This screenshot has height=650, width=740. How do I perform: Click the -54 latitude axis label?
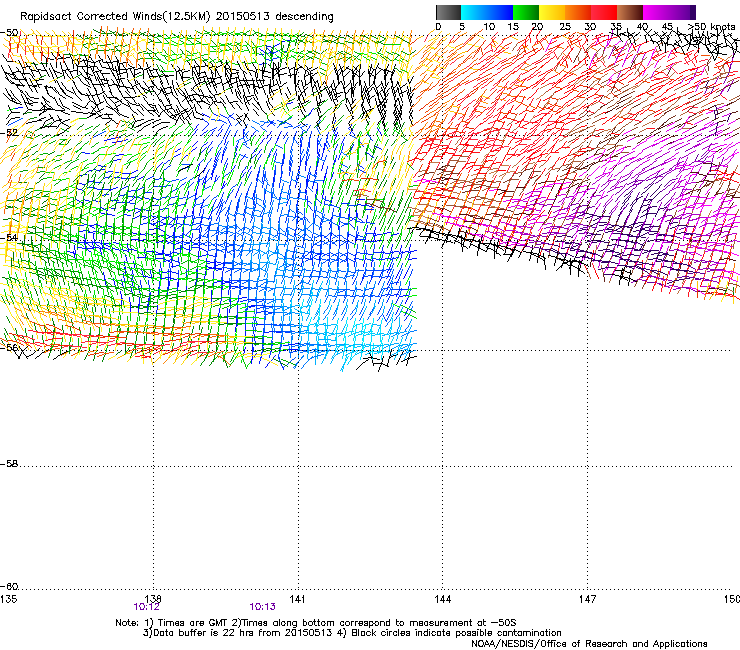tap(9, 237)
